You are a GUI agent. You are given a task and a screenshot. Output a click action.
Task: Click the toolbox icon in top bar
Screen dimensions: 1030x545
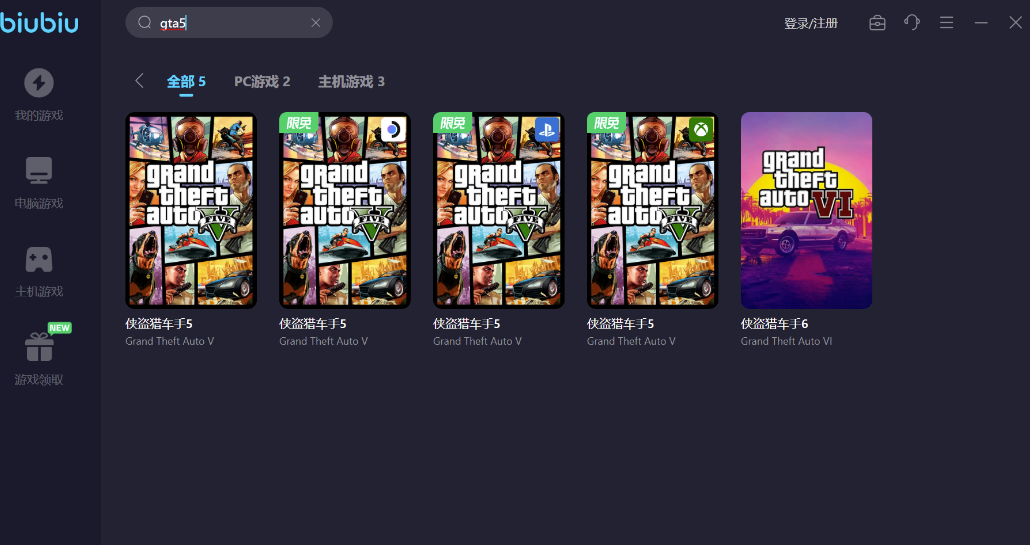click(x=877, y=23)
